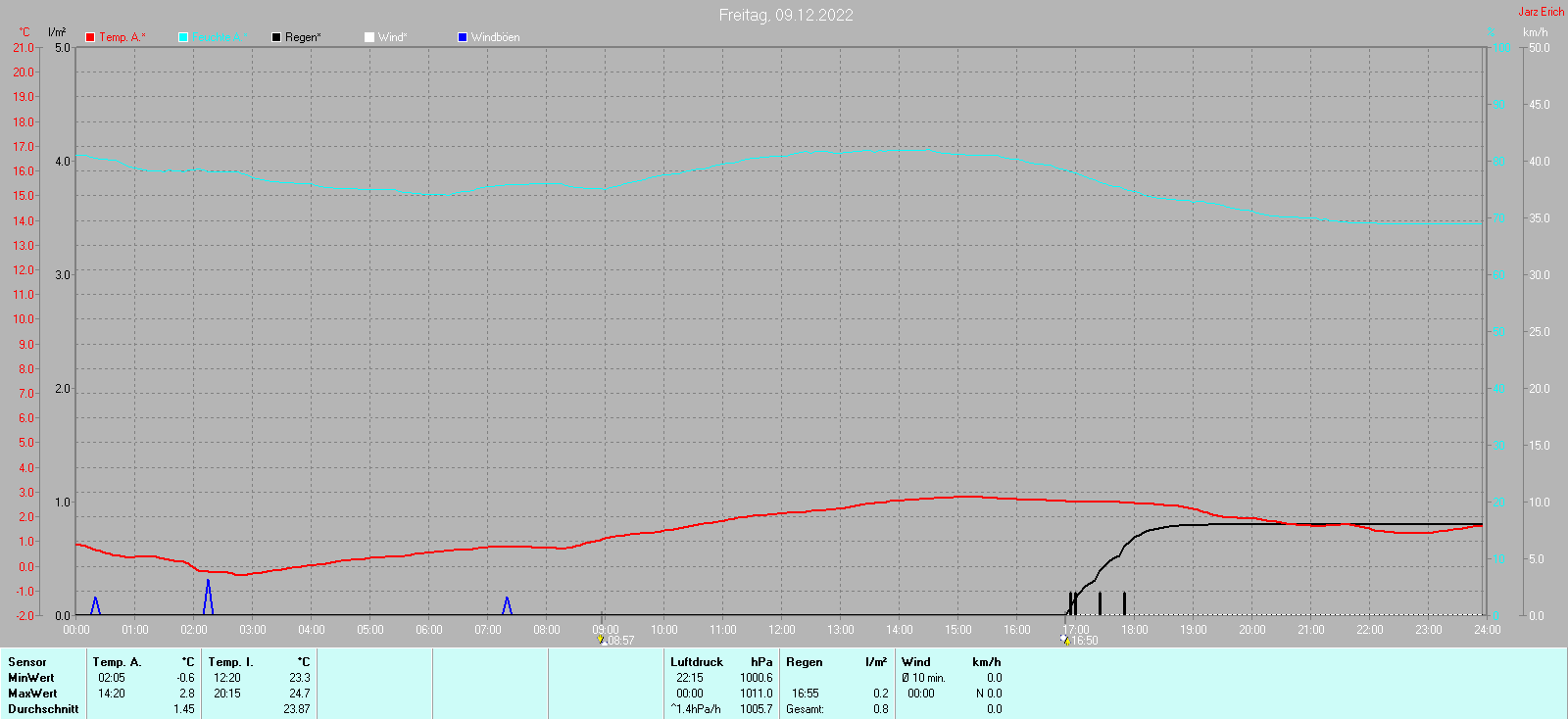
Task: Click the pressure minimum time 22:15
Action: point(690,678)
